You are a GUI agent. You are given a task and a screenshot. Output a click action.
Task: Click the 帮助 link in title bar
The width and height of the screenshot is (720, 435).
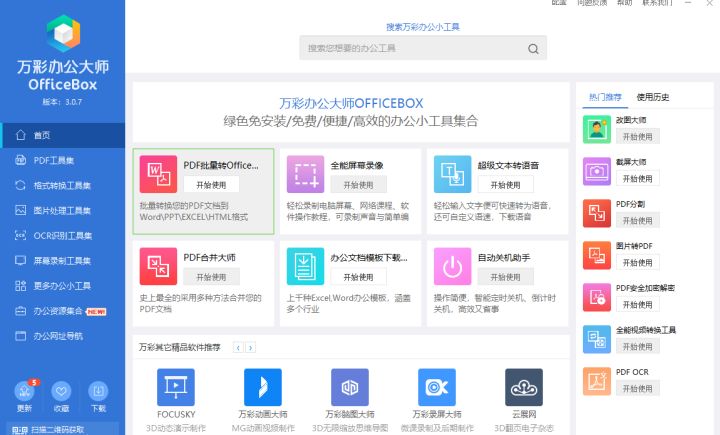tap(624, 2)
